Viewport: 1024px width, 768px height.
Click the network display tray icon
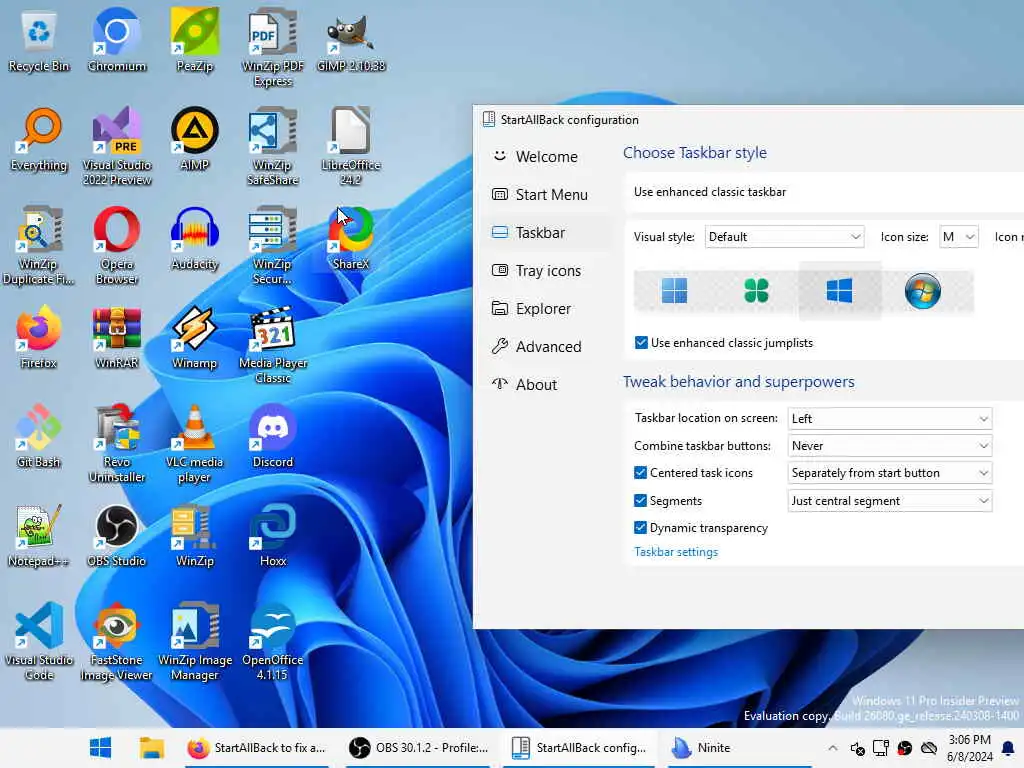(881, 748)
